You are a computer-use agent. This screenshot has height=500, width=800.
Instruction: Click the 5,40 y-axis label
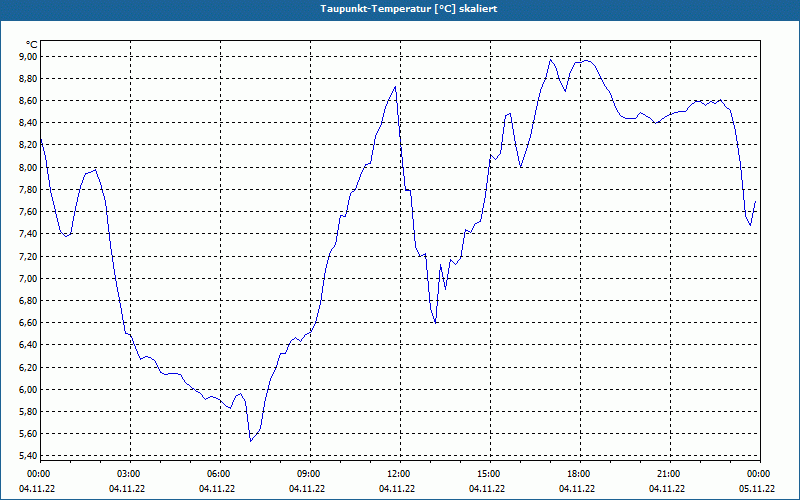(x=28, y=456)
